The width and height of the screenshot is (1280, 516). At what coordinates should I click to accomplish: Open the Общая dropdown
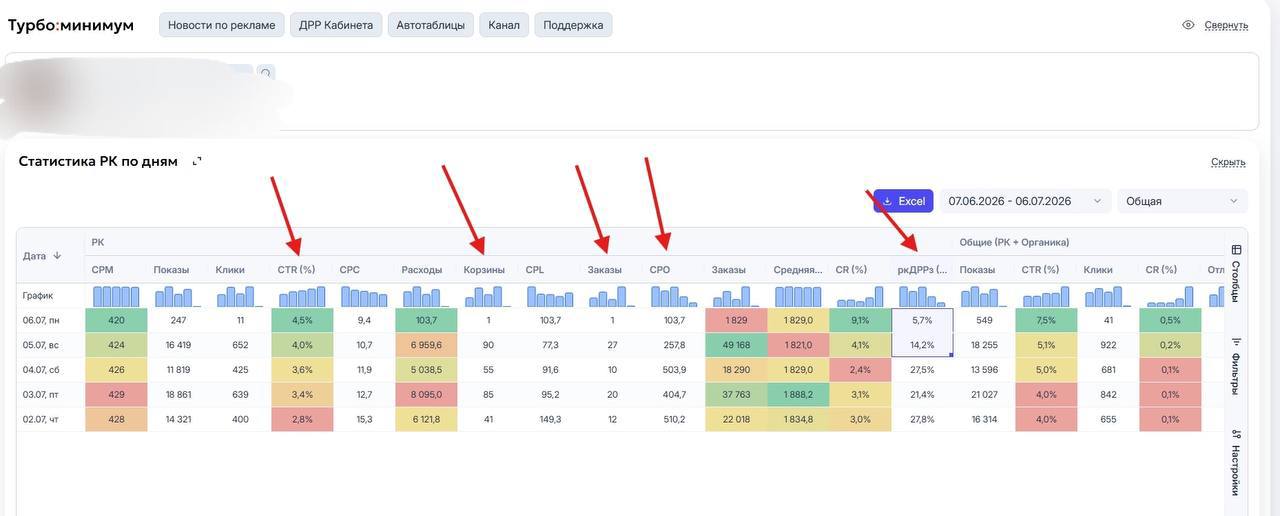tap(1182, 201)
